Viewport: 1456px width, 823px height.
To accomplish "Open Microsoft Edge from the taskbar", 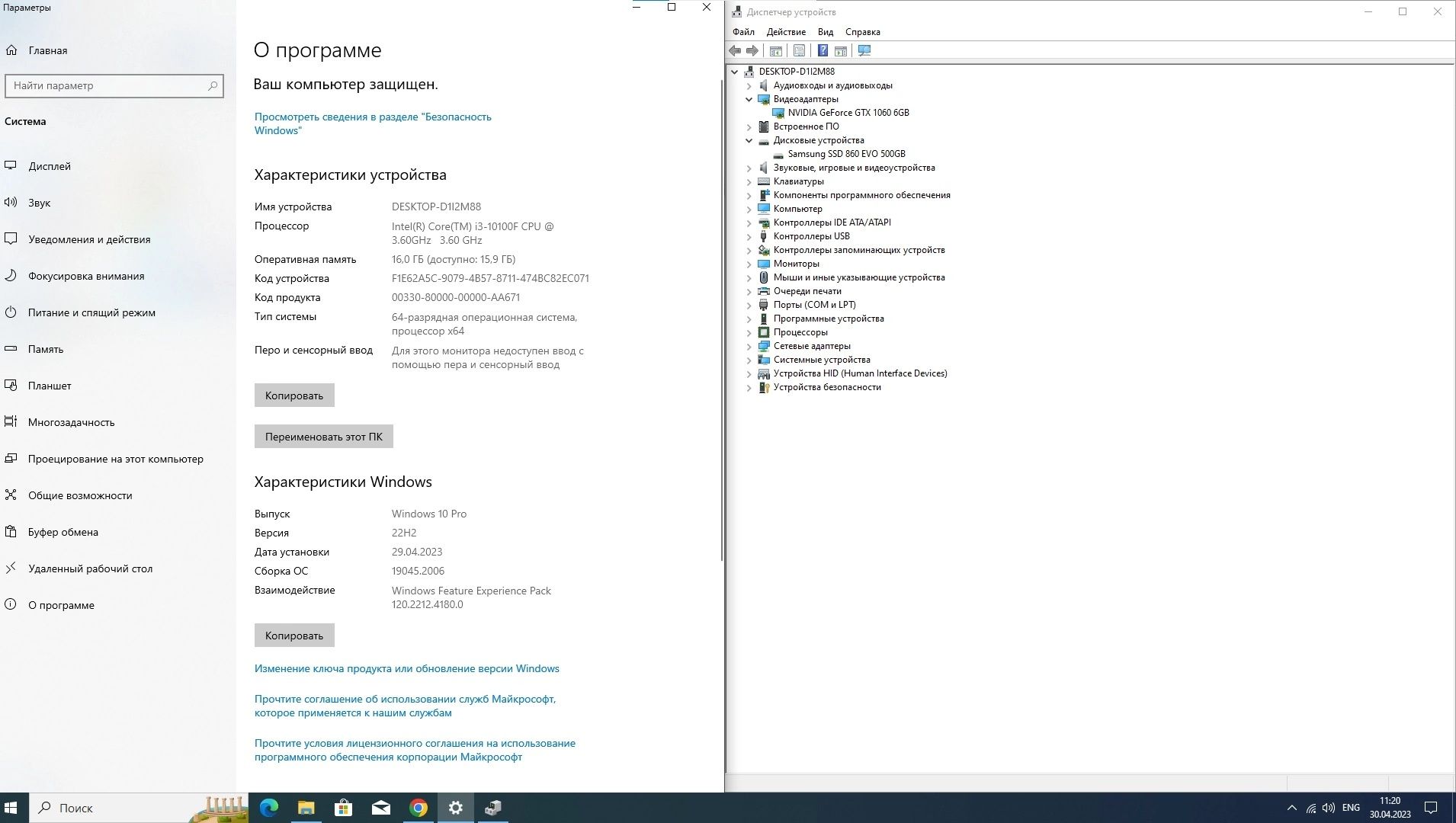I will [x=268, y=808].
